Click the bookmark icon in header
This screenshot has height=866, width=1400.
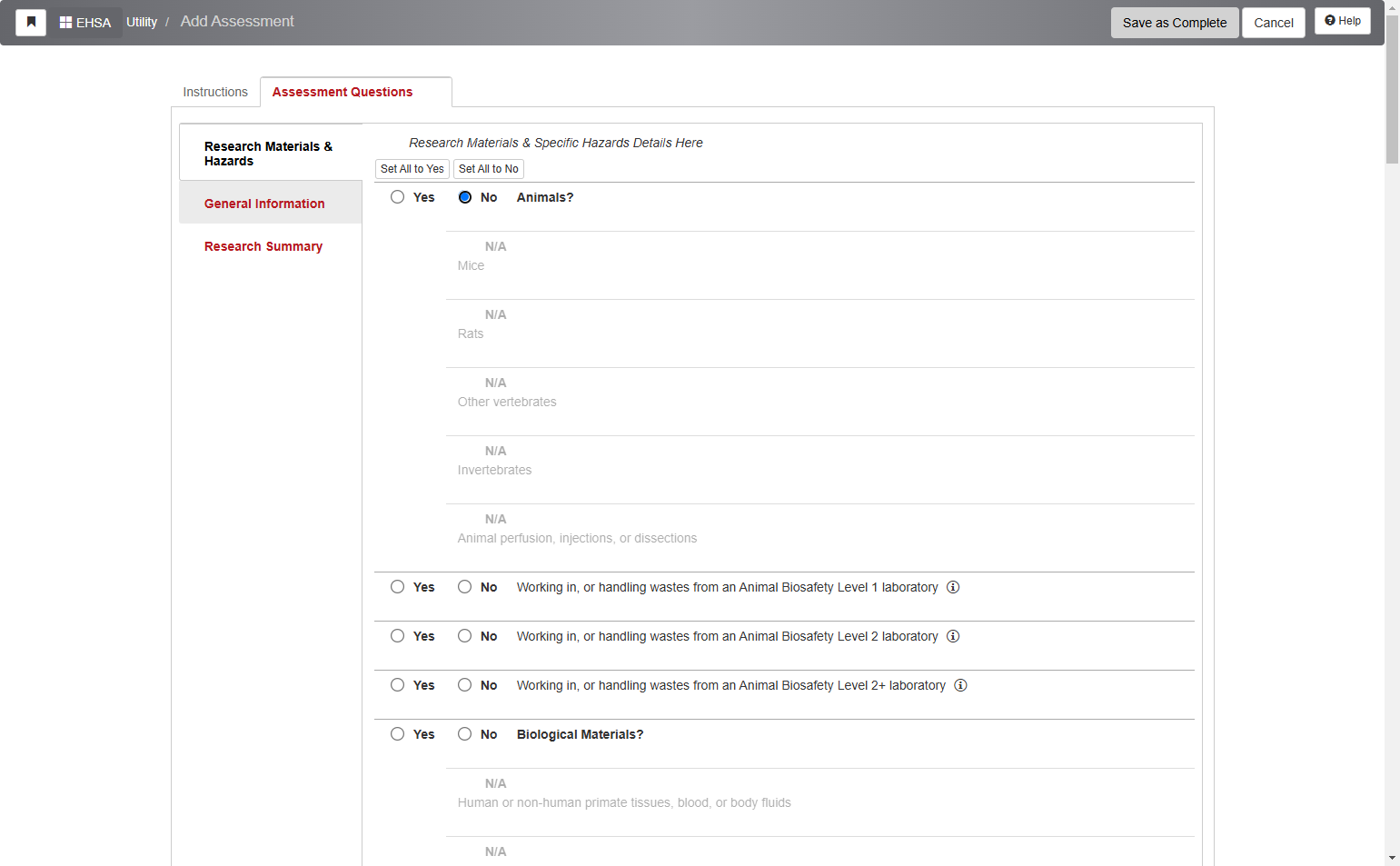pos(31,22)
